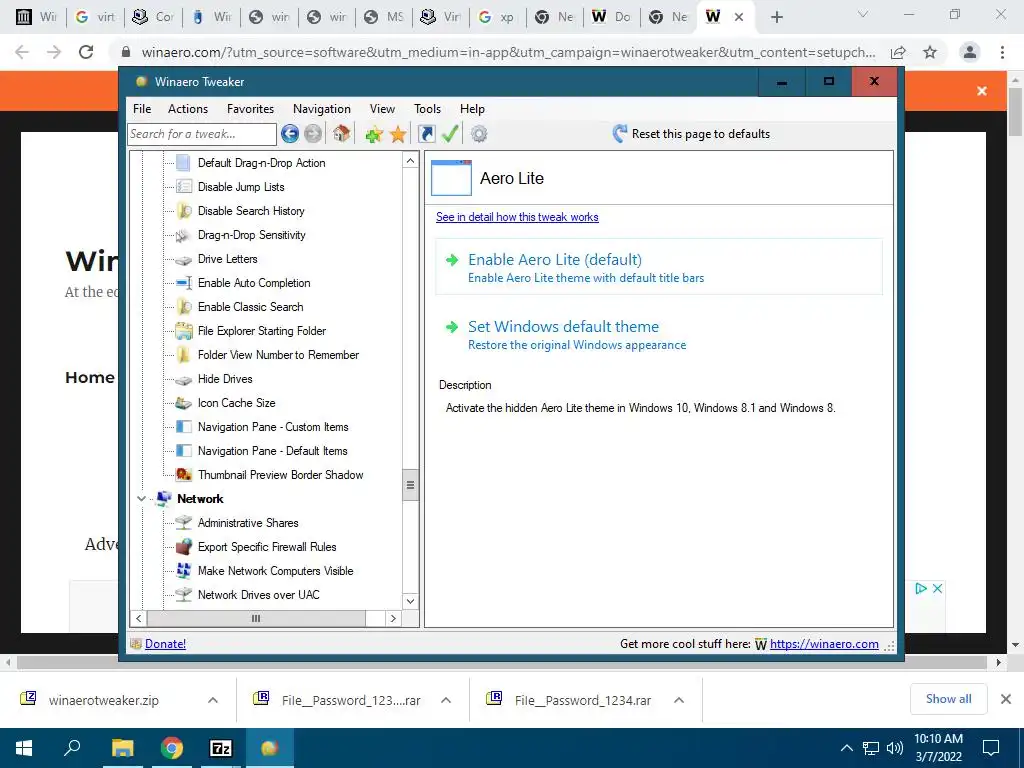Viewport: 1024px width, 768px height.
Task: Open Chrome three-dot menu
Action: (x=1002, y=52)
